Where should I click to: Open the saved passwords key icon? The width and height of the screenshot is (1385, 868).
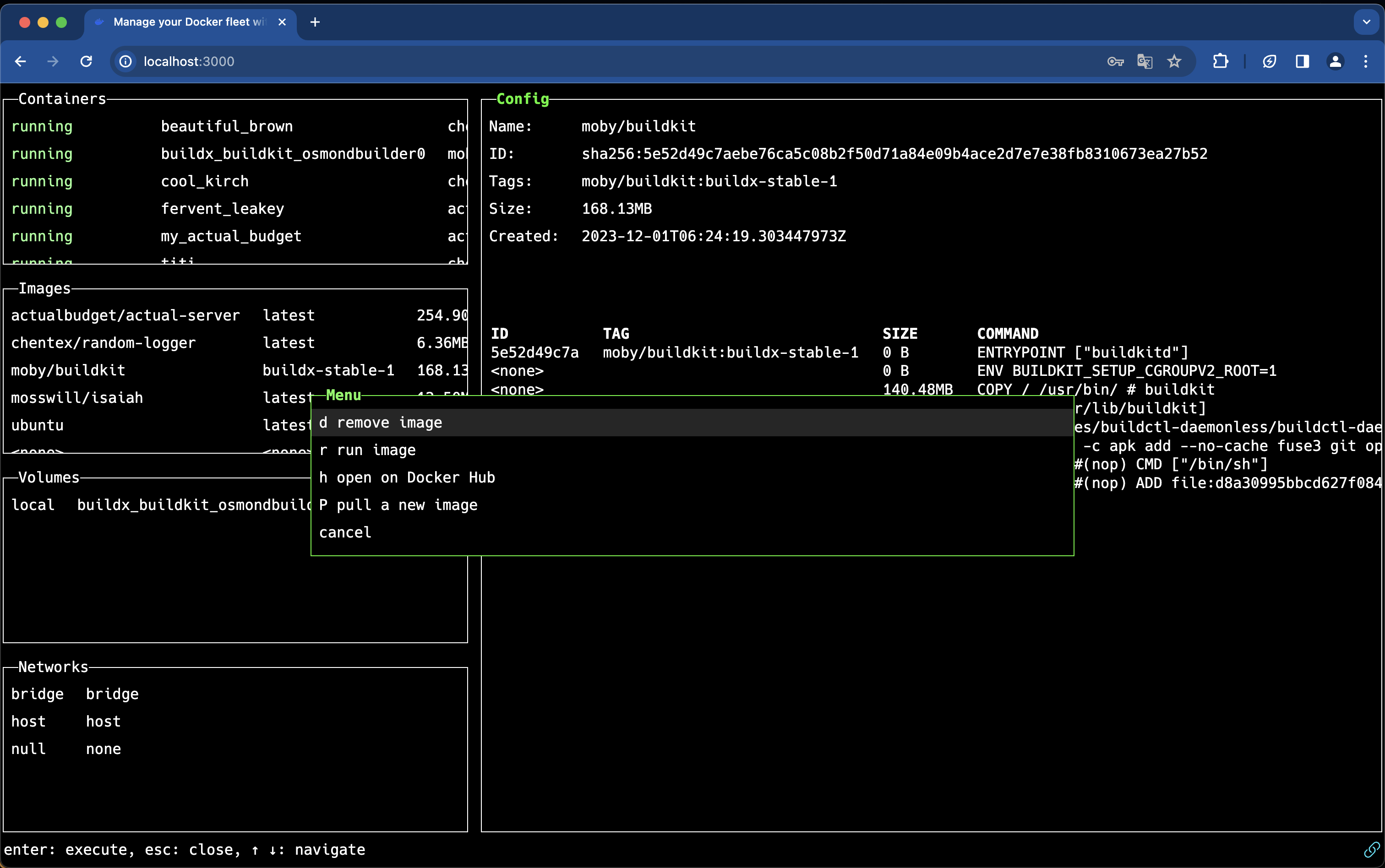[1115, 61]
